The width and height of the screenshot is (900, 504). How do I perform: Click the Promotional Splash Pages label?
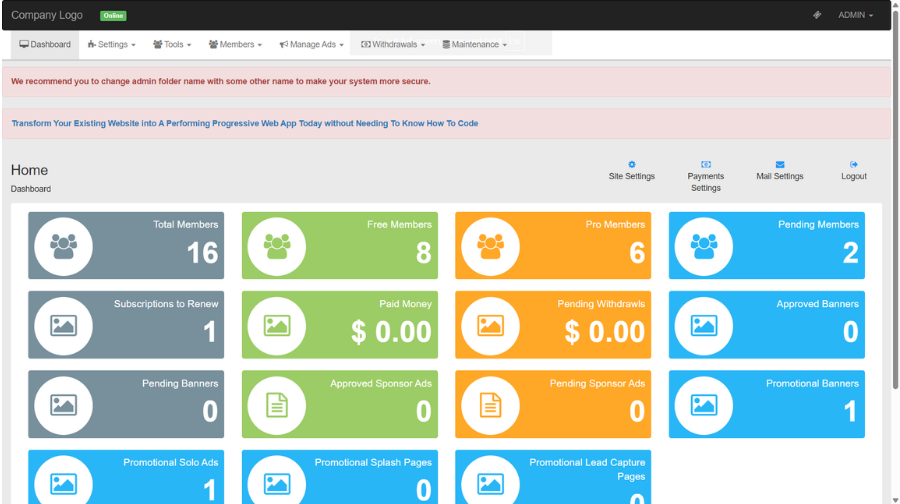[373, 462]
